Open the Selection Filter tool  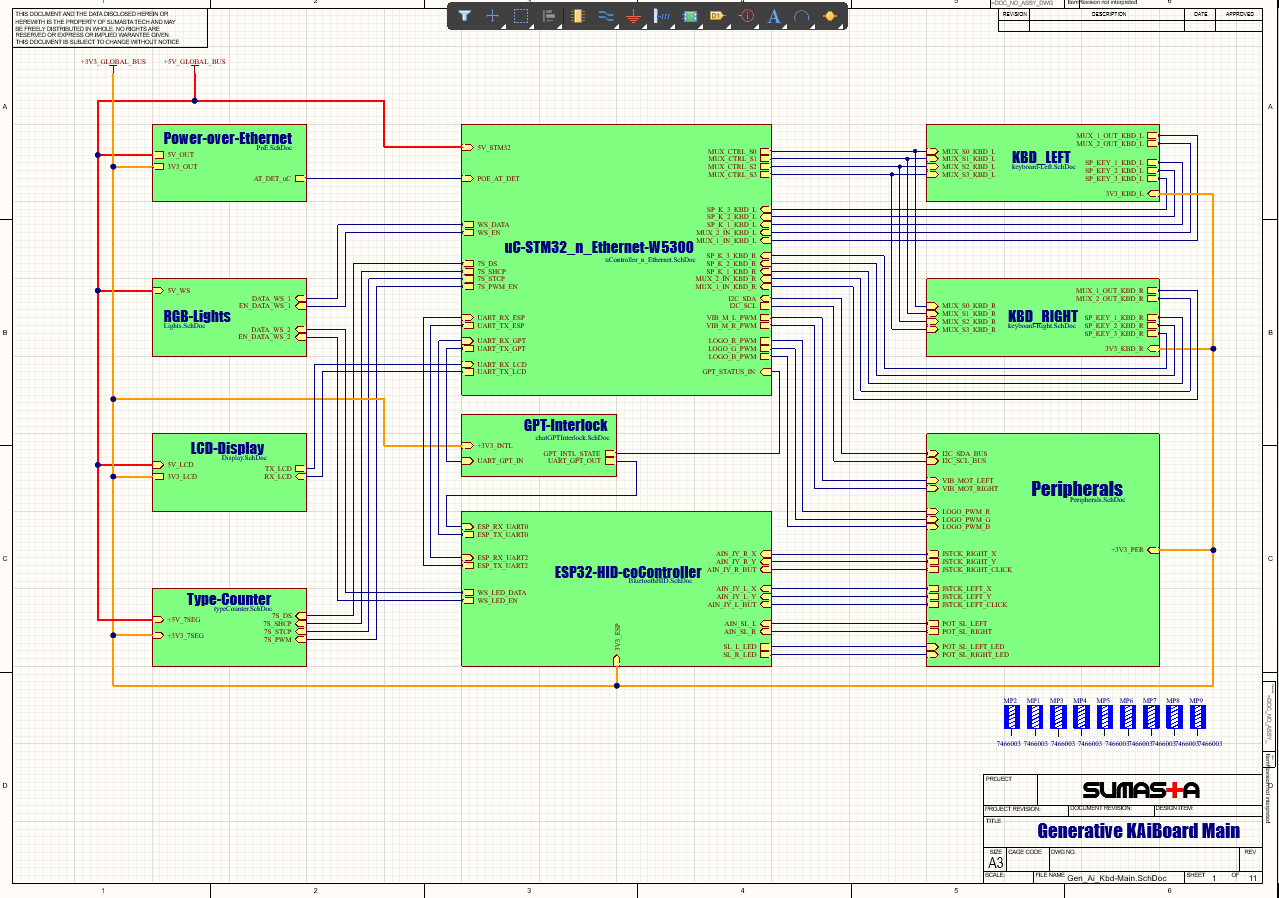[x=465, y=16]
